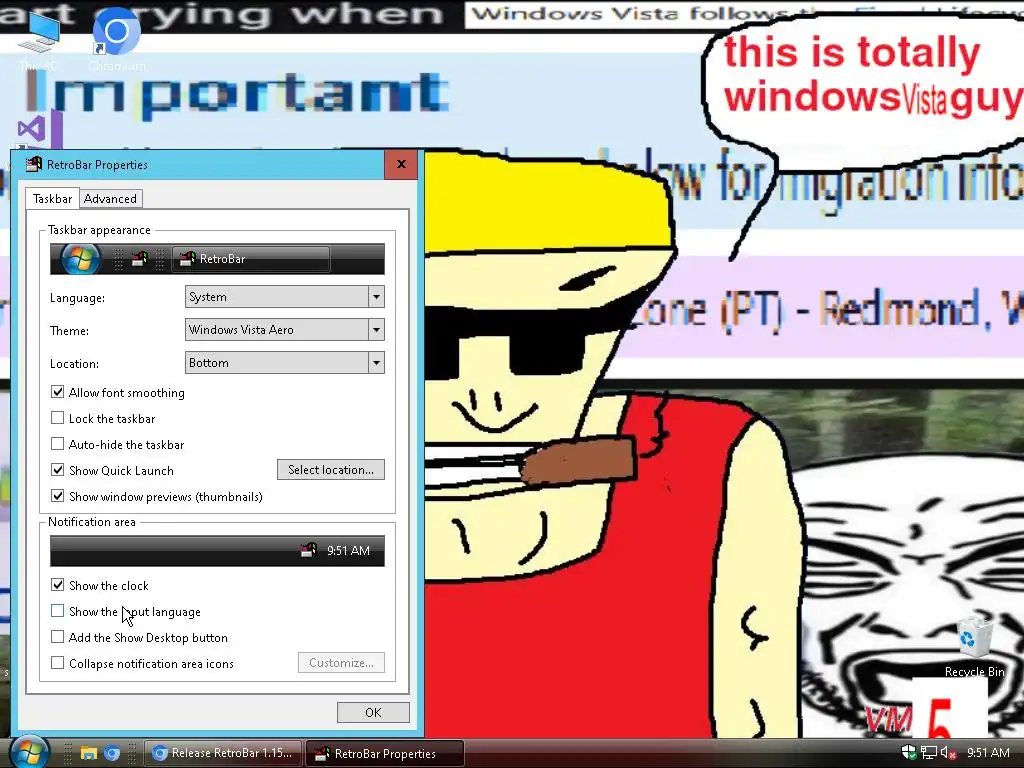Screen dimensions: 1024x768
Task: Switch to Release RetroBar 1.15 taskbar window
Action: [x=223, y=753]
